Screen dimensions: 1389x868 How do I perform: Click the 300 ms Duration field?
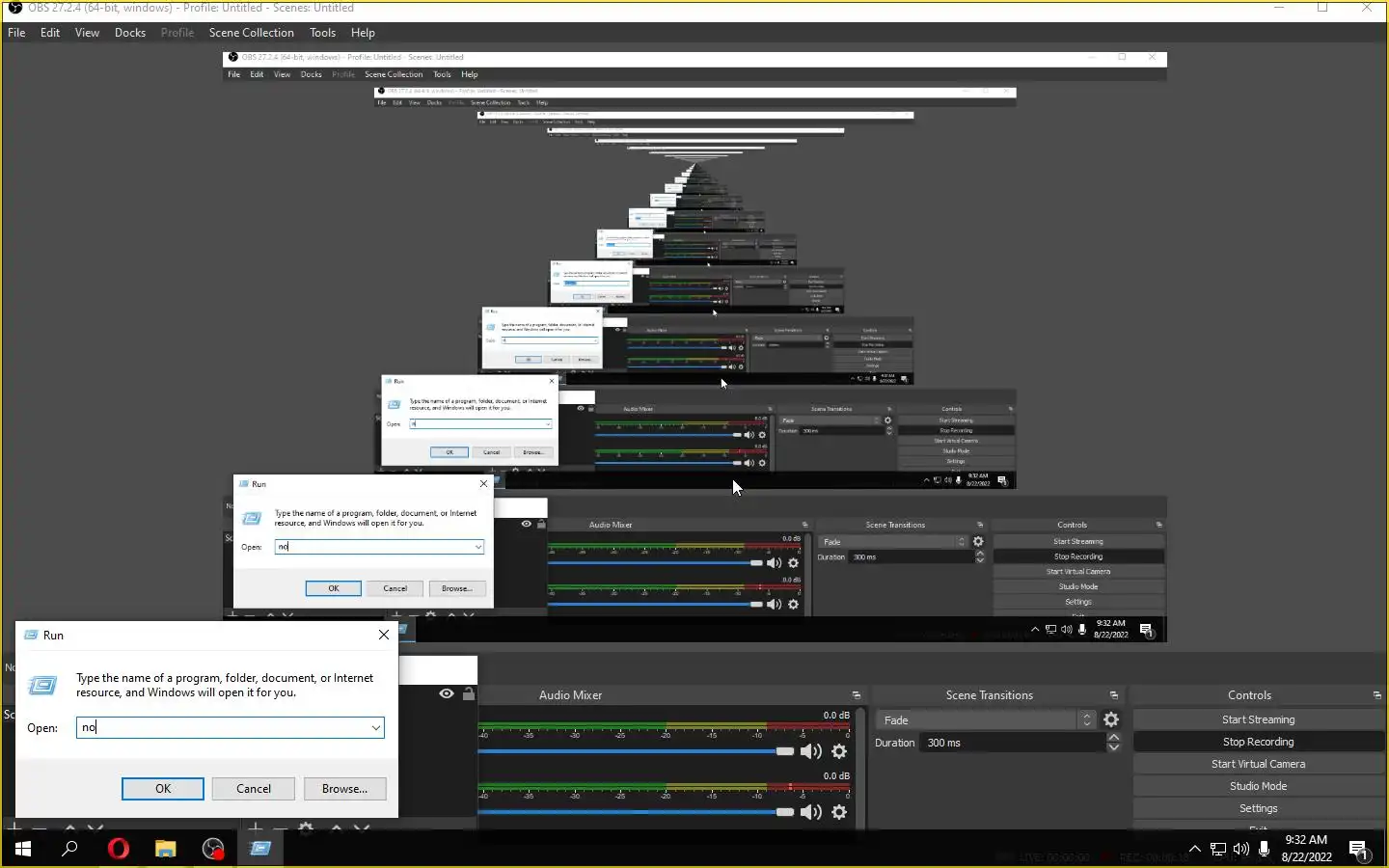1013,743
